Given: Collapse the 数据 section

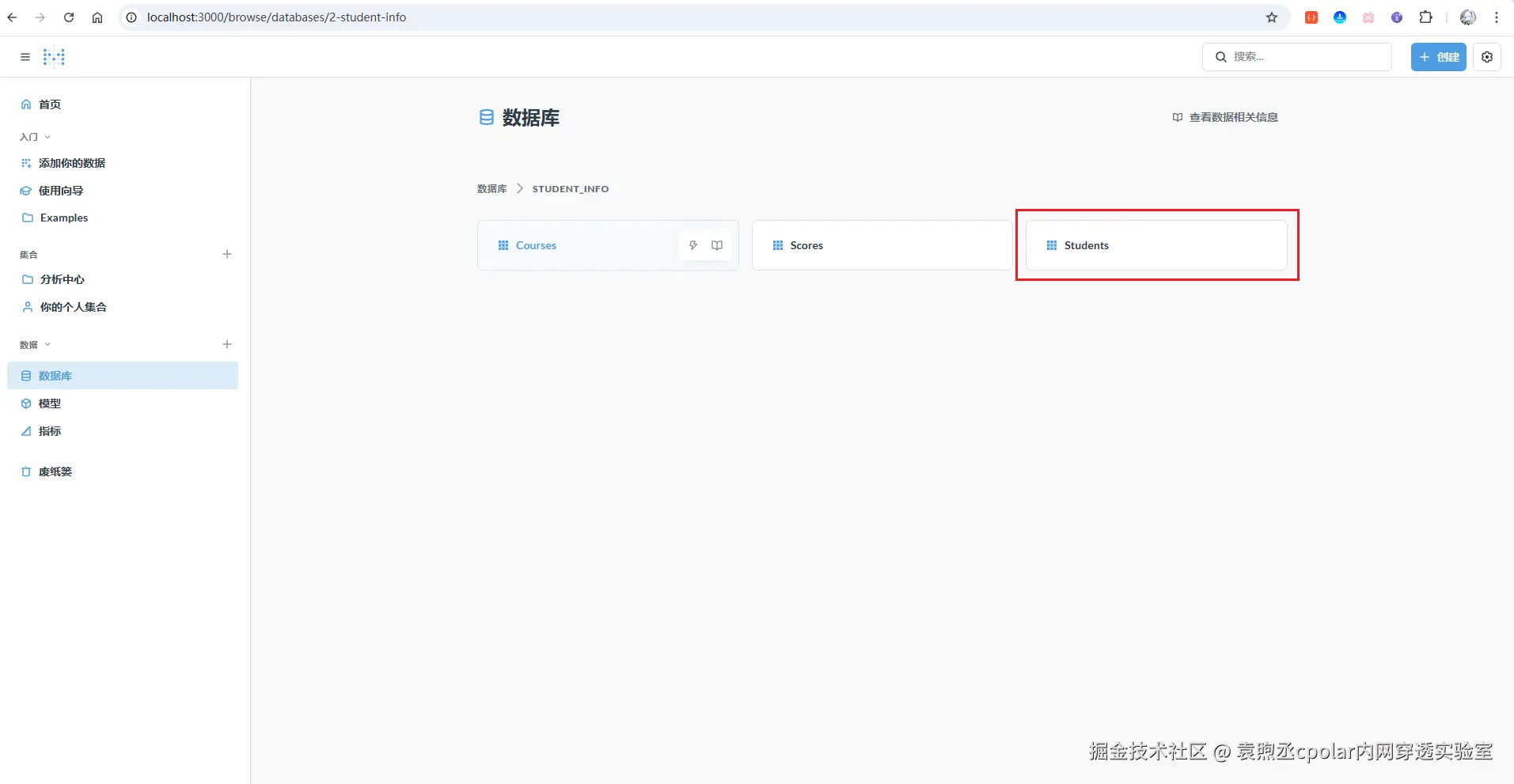Looking at the screenshot, I should pyautogui.click(x=35, y=345).
